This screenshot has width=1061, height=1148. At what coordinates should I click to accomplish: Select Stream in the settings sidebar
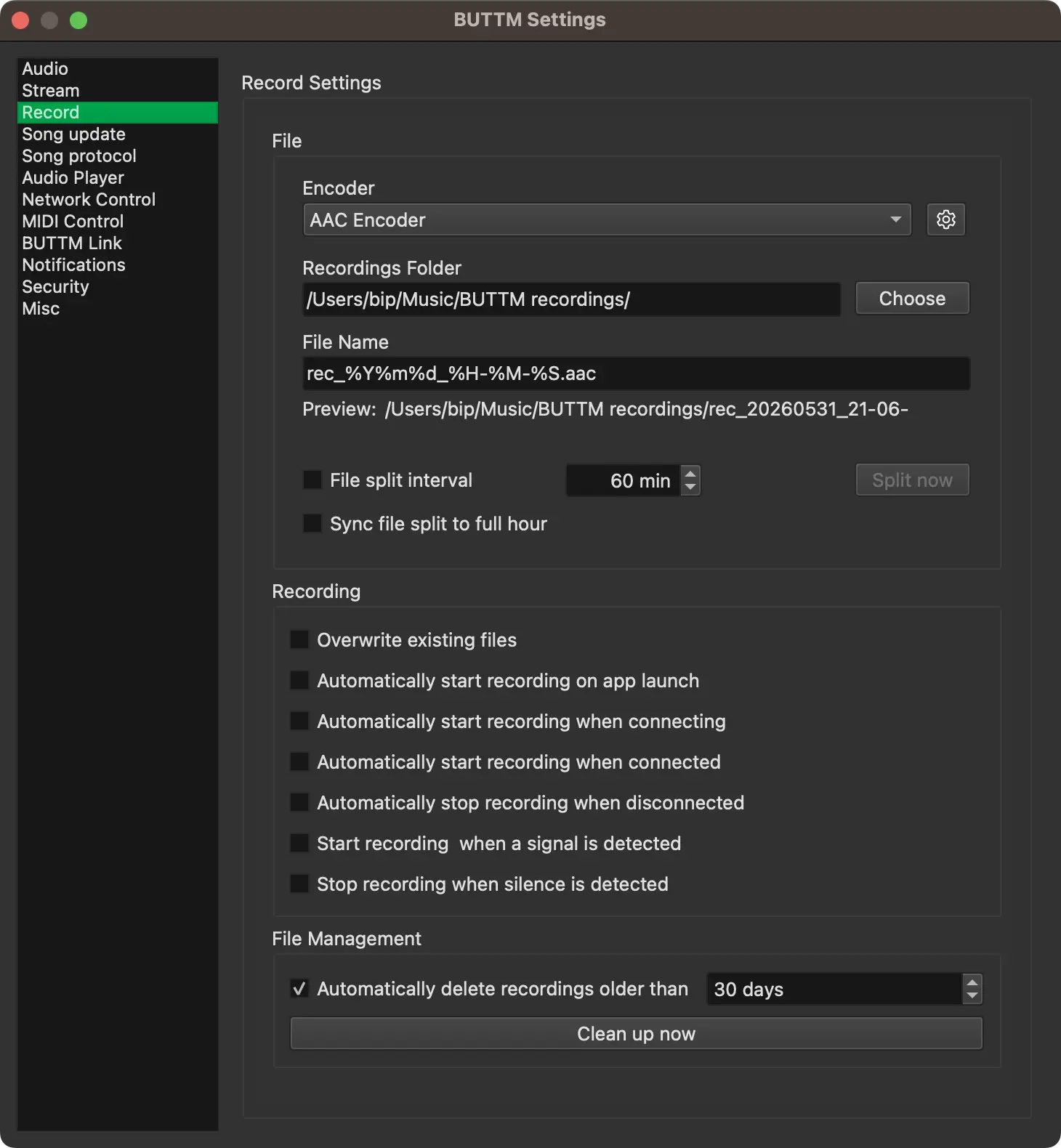click(118, 91)
